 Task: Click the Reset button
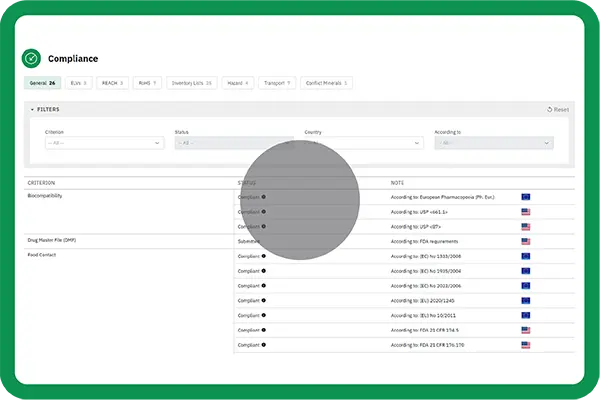click(x=558, y=109)
